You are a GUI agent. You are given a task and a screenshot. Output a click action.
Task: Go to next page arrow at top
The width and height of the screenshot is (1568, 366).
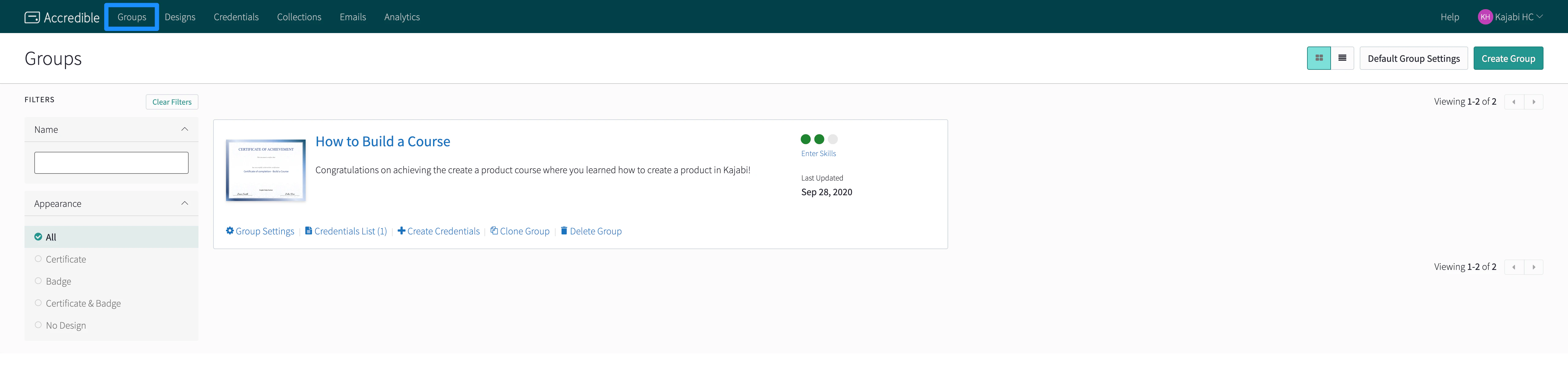(x=1533, y=102)
